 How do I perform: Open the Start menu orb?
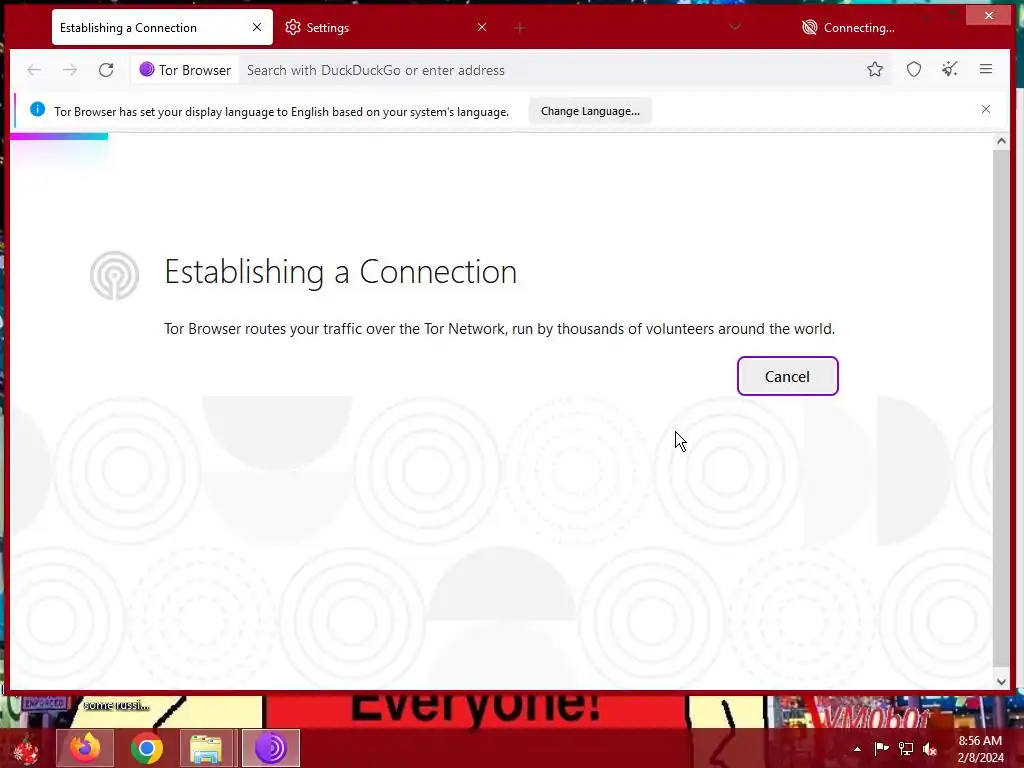26,749
